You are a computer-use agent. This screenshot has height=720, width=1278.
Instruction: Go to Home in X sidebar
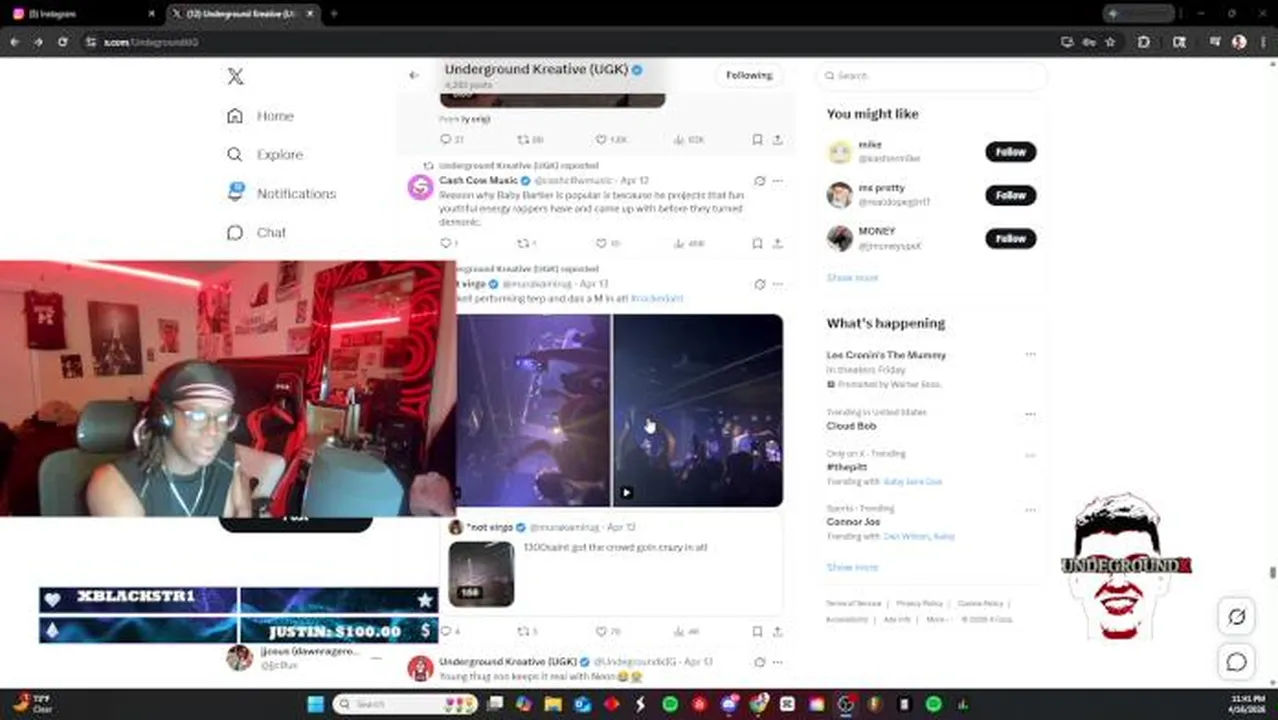coord(260,116)
